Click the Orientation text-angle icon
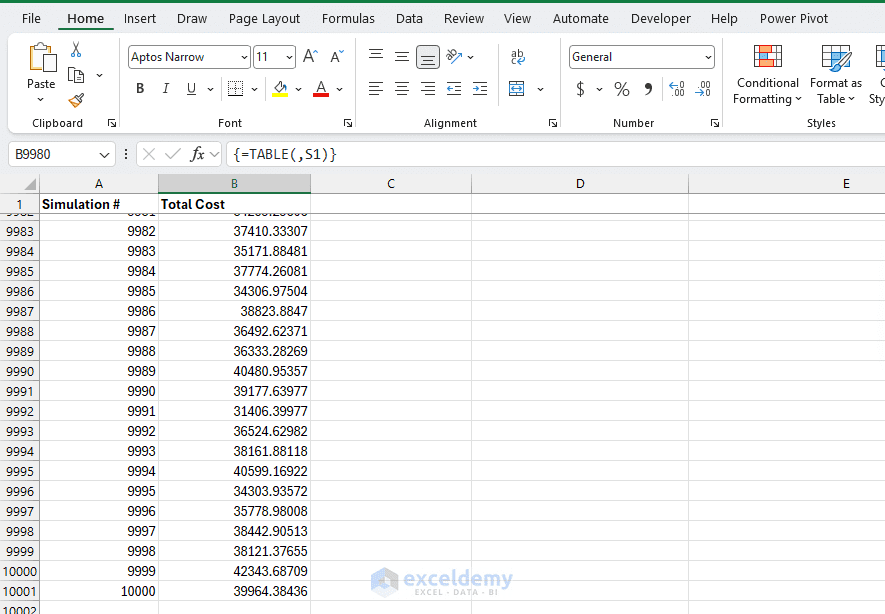Screen dimensions: 885x614 (454, 56)
